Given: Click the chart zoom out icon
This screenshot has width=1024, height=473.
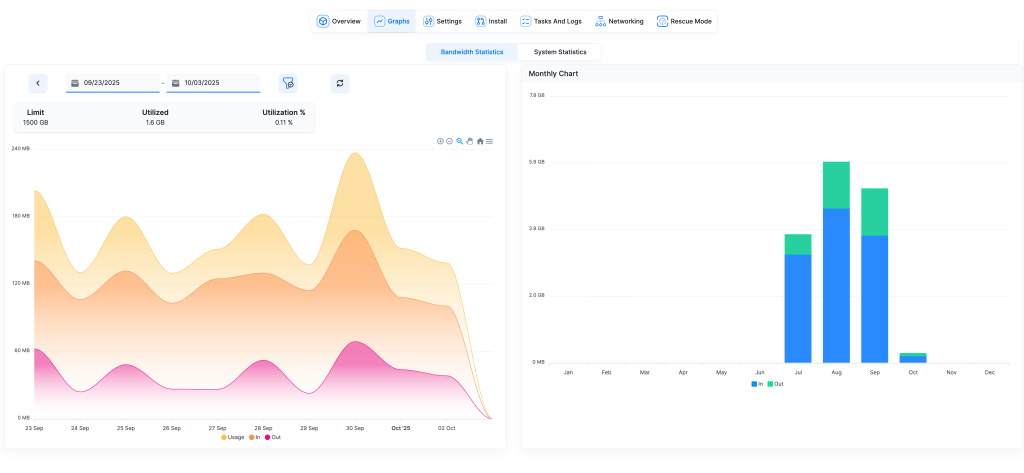Looking at the screenshot, I should coord(449,141).
